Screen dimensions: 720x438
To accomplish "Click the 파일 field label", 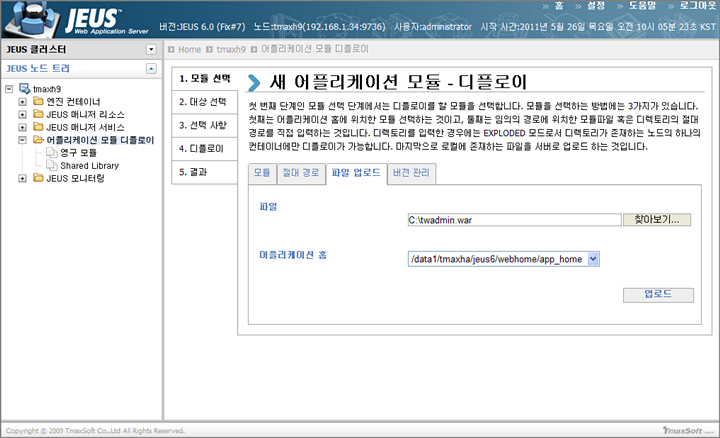I will pyautogui.click(x=268, y=207).
